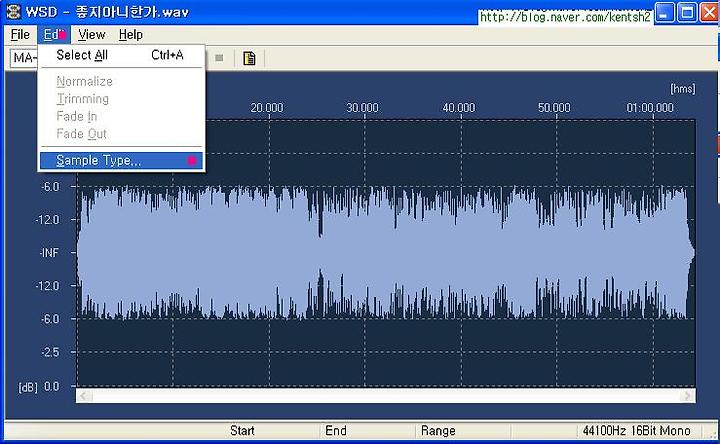This screenshot has height=444, width=720.
Task: Open the File menu
Action: click(x=20, y=34)
